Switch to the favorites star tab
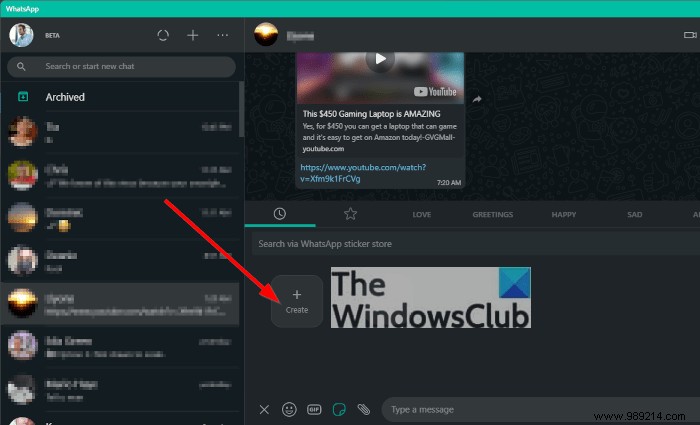The image size is (700, 425). [350, 214]
